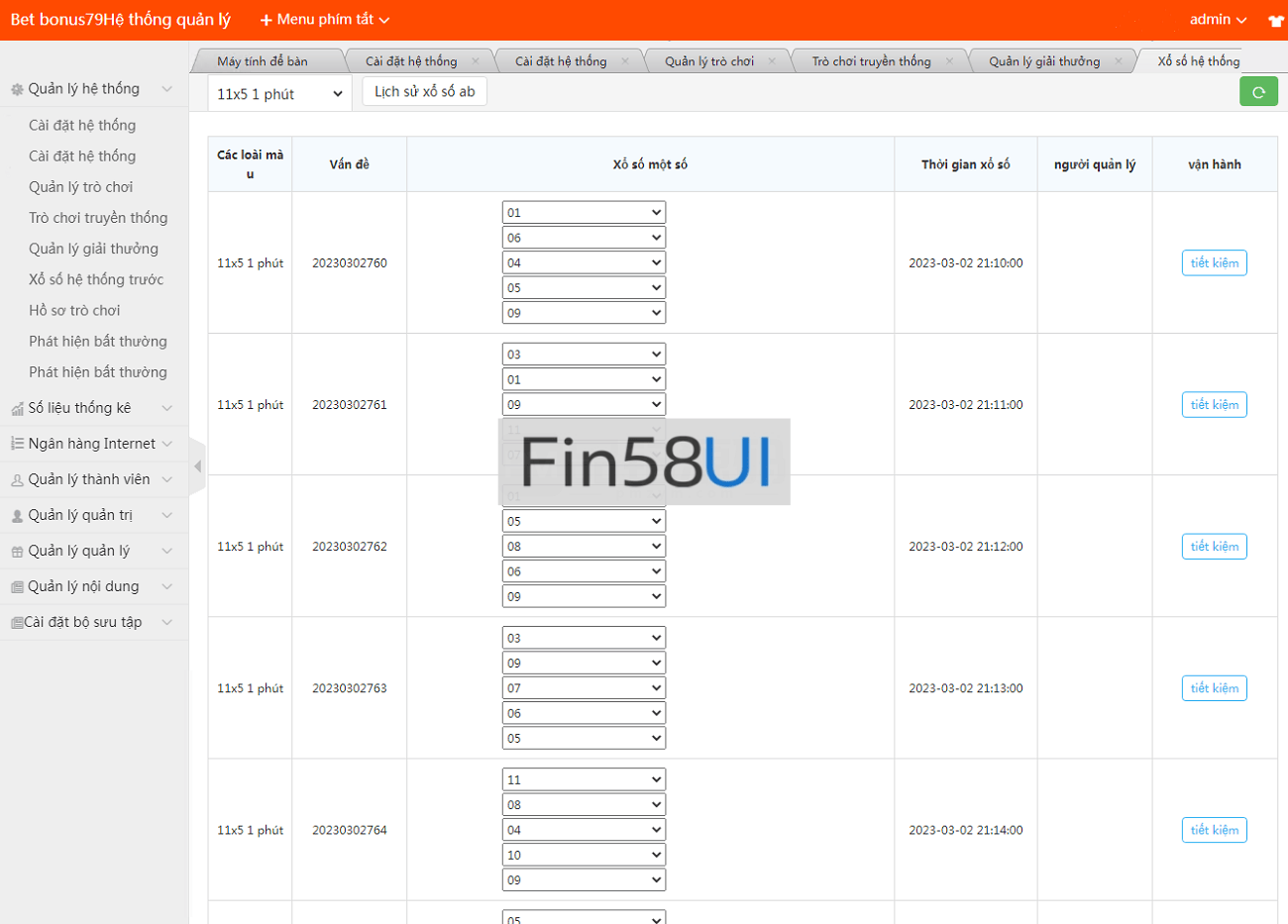Viewport: 1288px width, 924px height.
Task: Close the Quản lý trò chơi tab
Action: click(x=772, y=61)
